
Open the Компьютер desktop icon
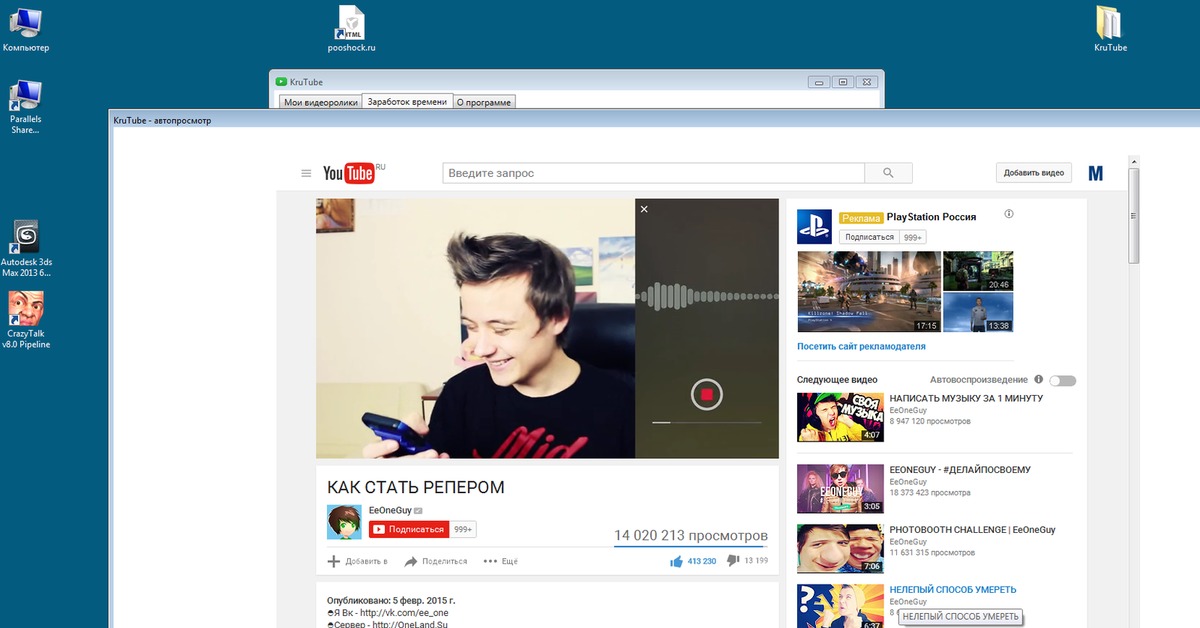pos(25,29)
